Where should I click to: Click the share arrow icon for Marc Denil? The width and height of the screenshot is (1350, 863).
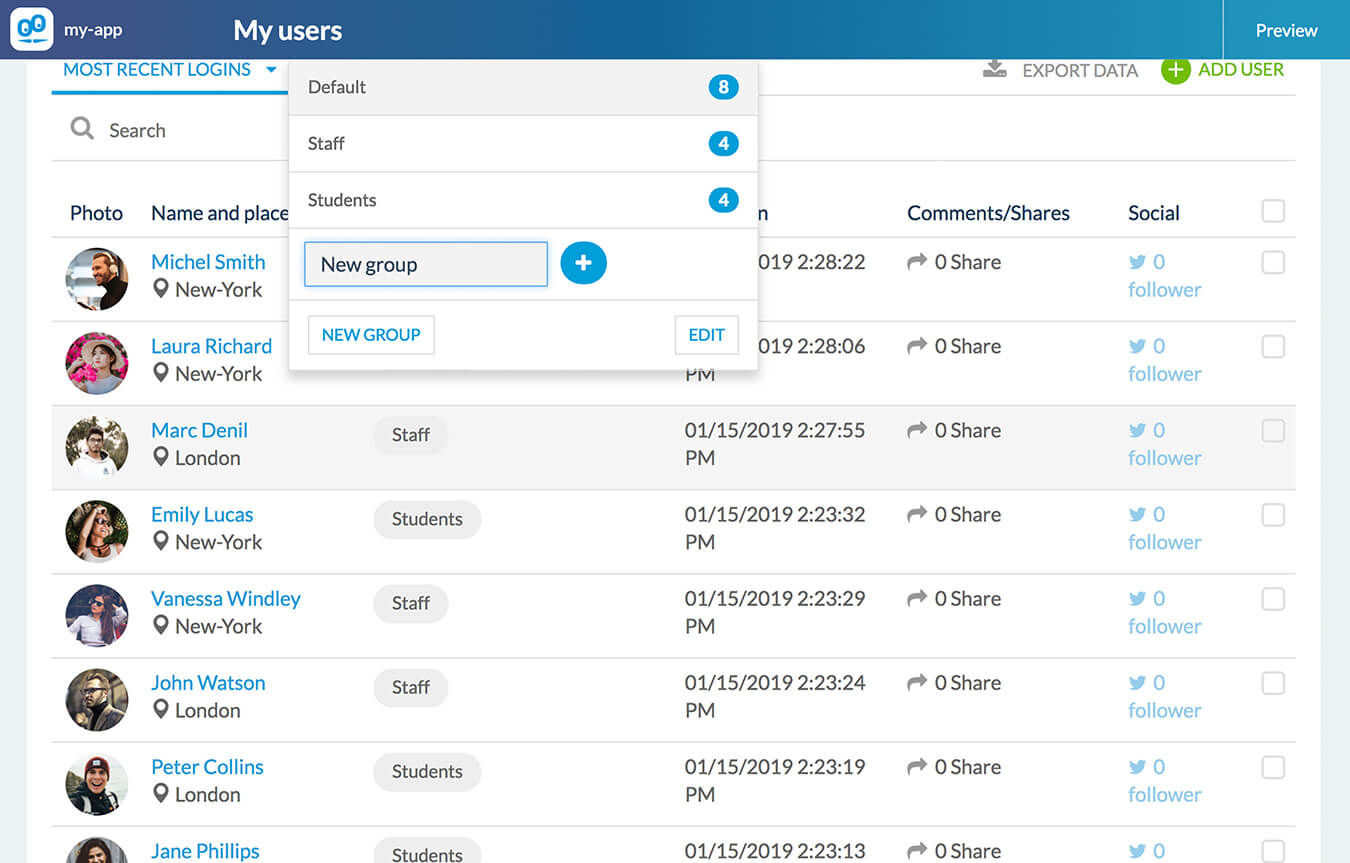[916, 430]
